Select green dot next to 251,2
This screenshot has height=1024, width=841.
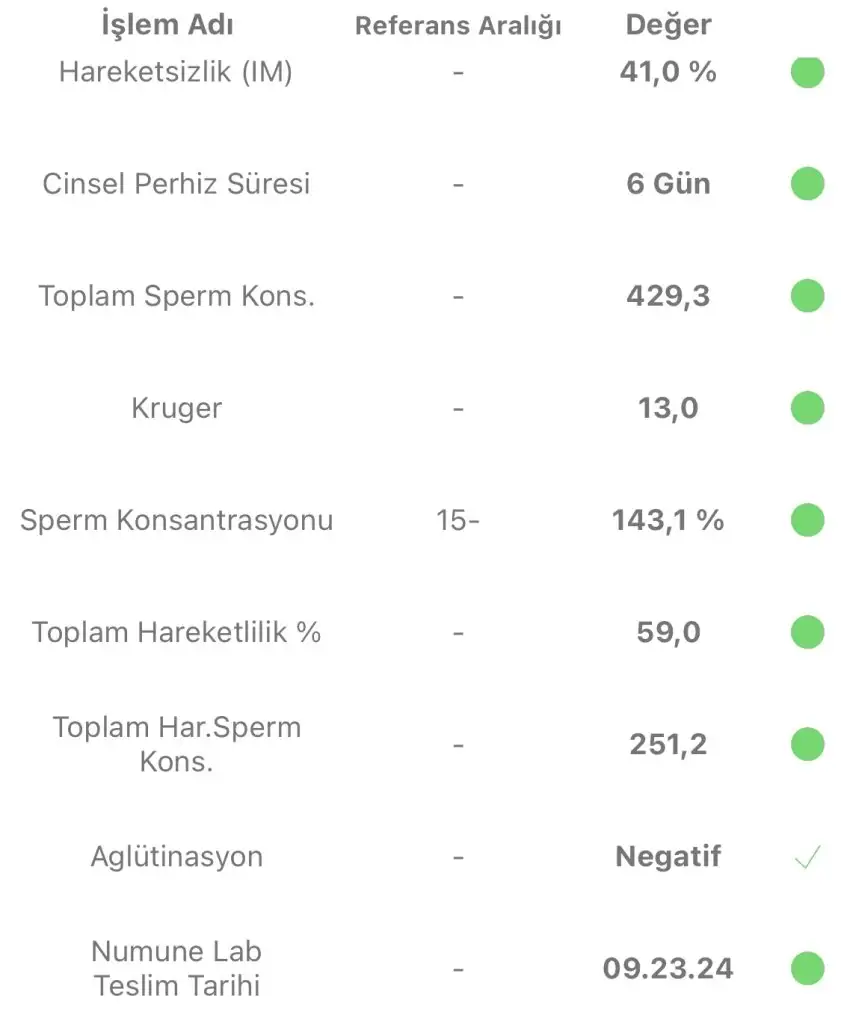(x=807, y=744)
